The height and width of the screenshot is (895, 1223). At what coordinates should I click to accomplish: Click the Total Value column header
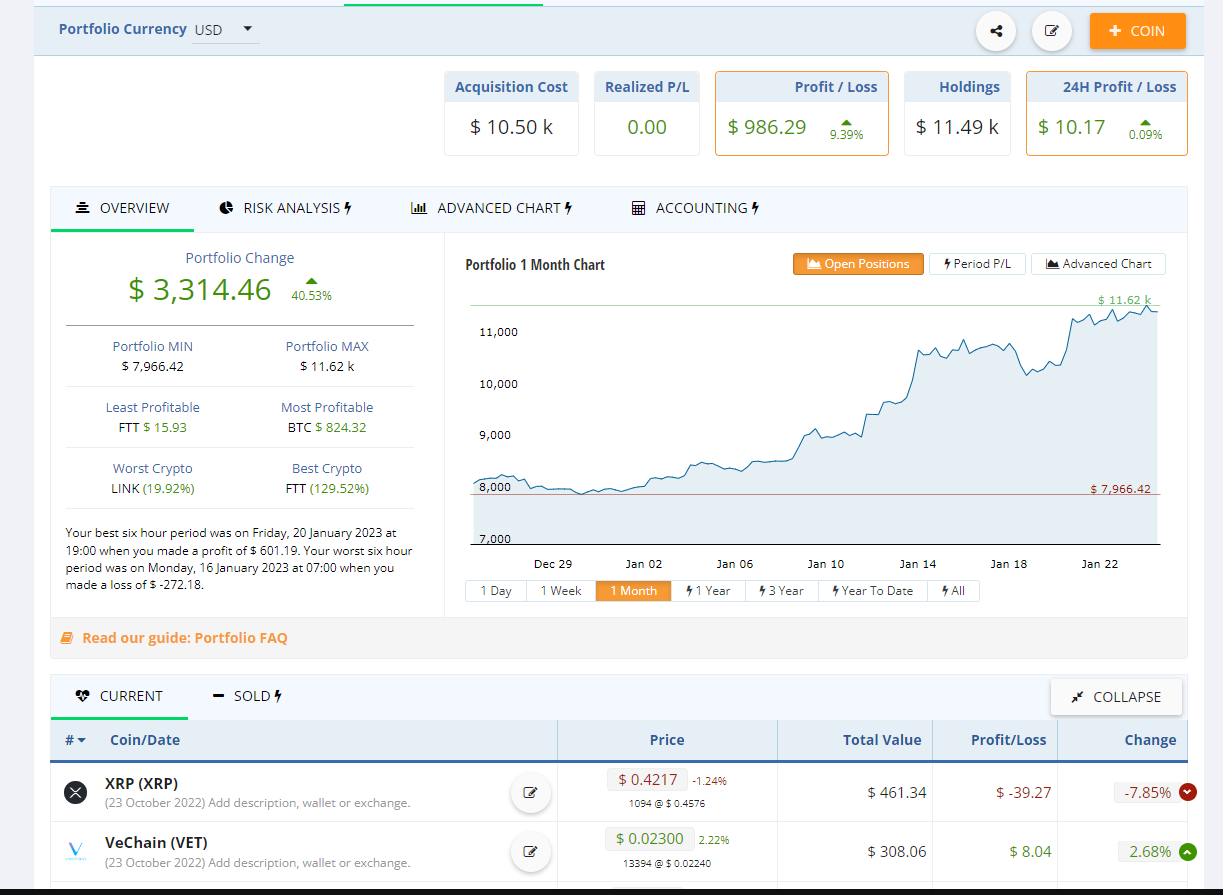(881, 740)
